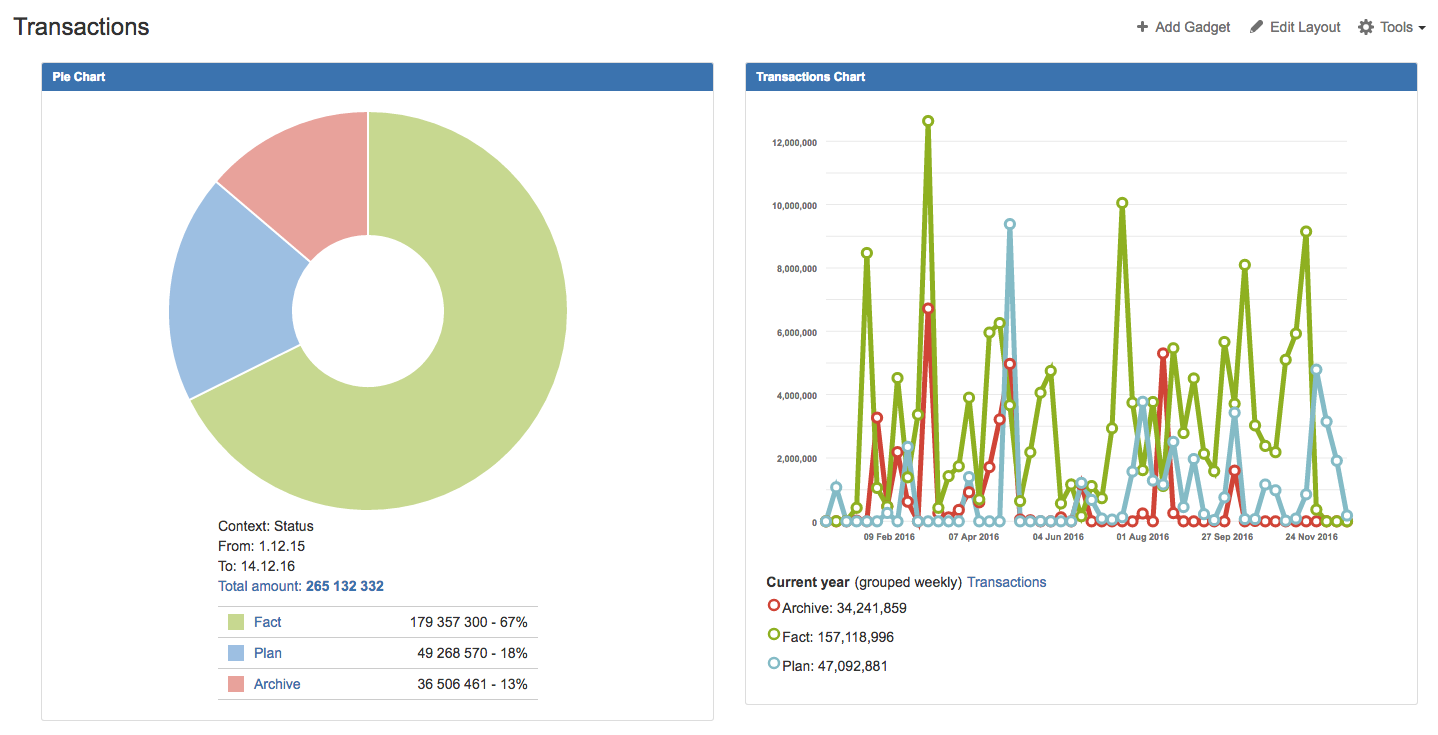1438x735 pixels.
Task: Open the Transactions link under the line chart
Action: coord(1006,582)
